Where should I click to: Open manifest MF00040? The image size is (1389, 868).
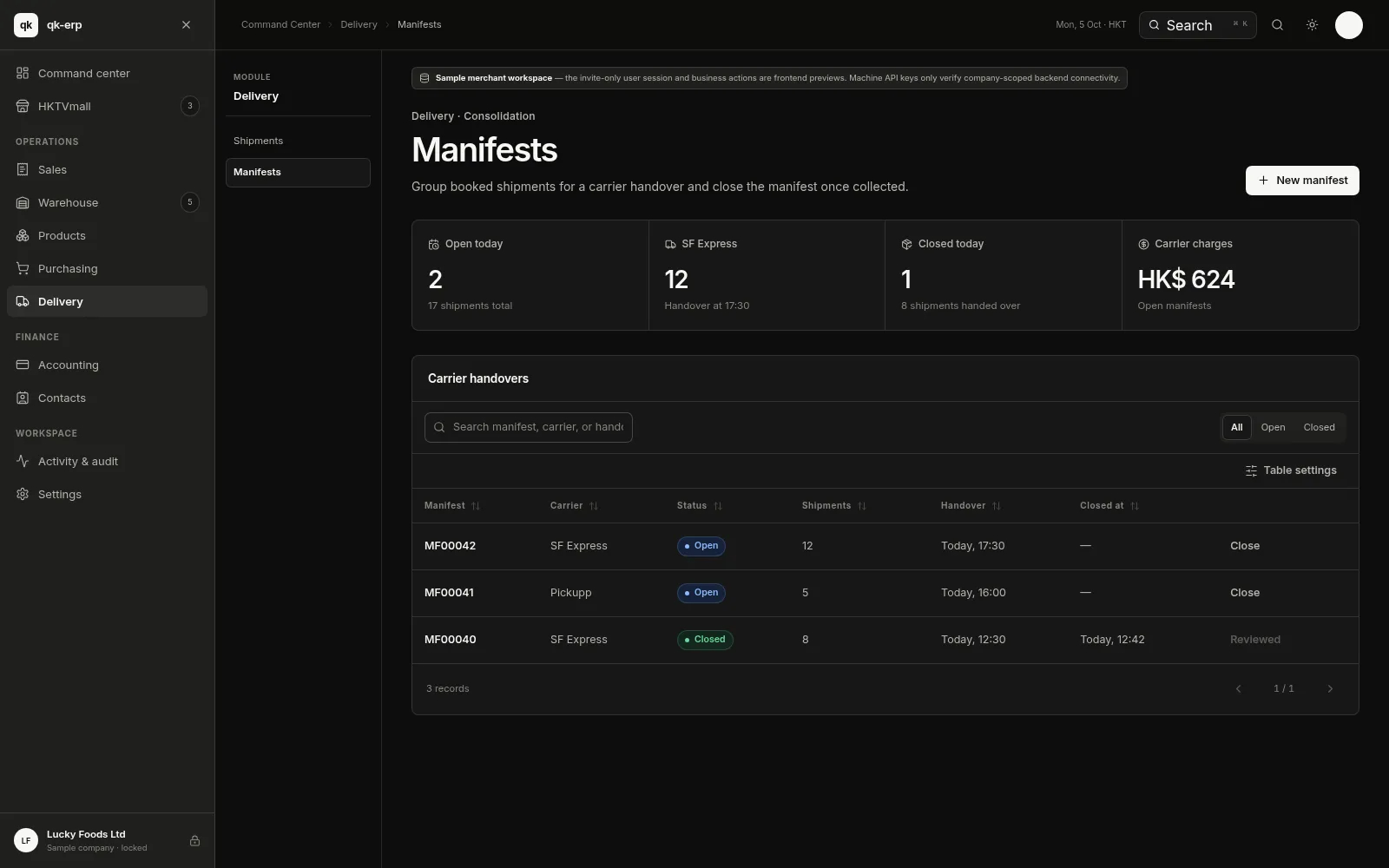point(450,640)
